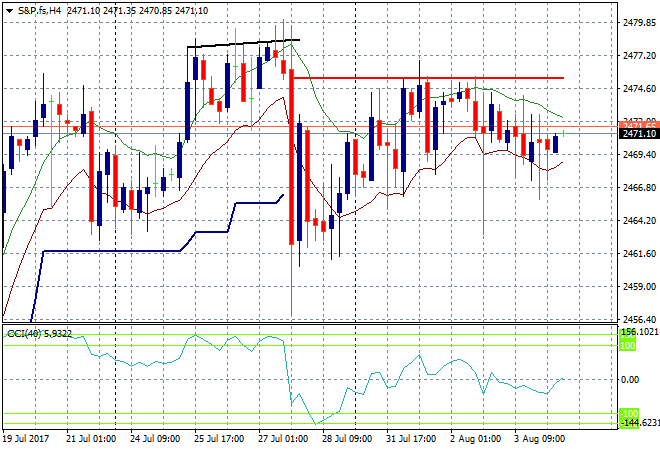Select the 3 Aug 09:00 time label
The image size is (660, 450).
tap(541, 439)
